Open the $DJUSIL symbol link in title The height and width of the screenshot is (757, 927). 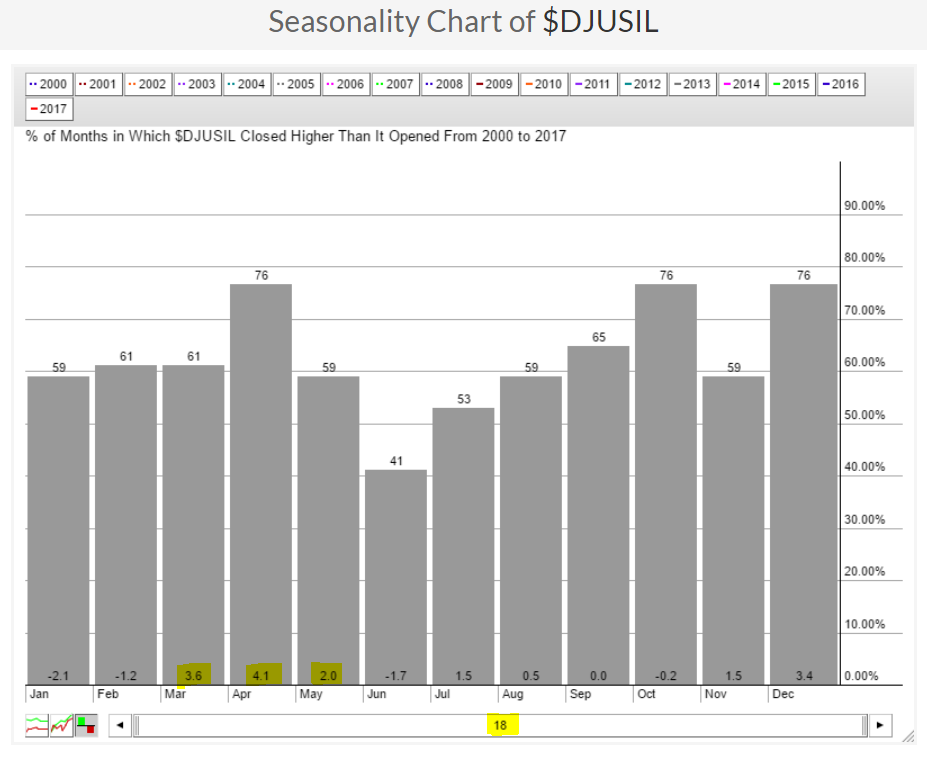click(x=600, y=22)
